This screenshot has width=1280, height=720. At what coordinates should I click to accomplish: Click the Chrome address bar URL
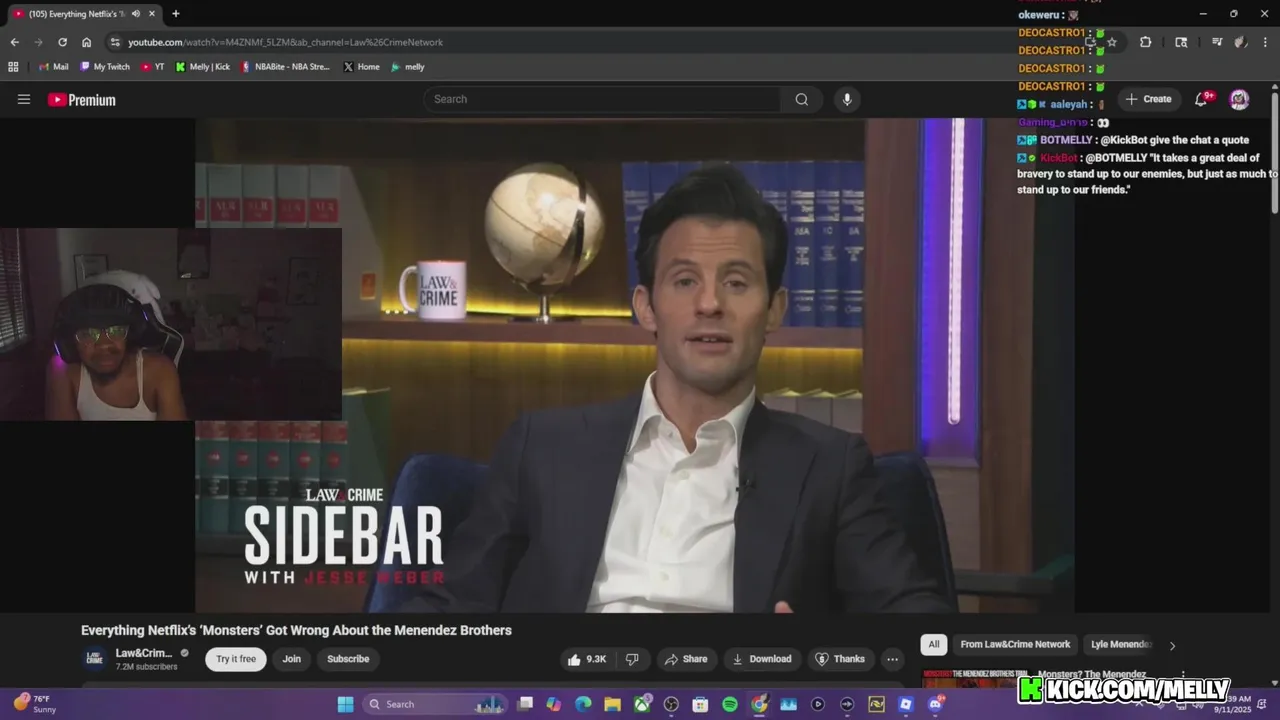286,42
